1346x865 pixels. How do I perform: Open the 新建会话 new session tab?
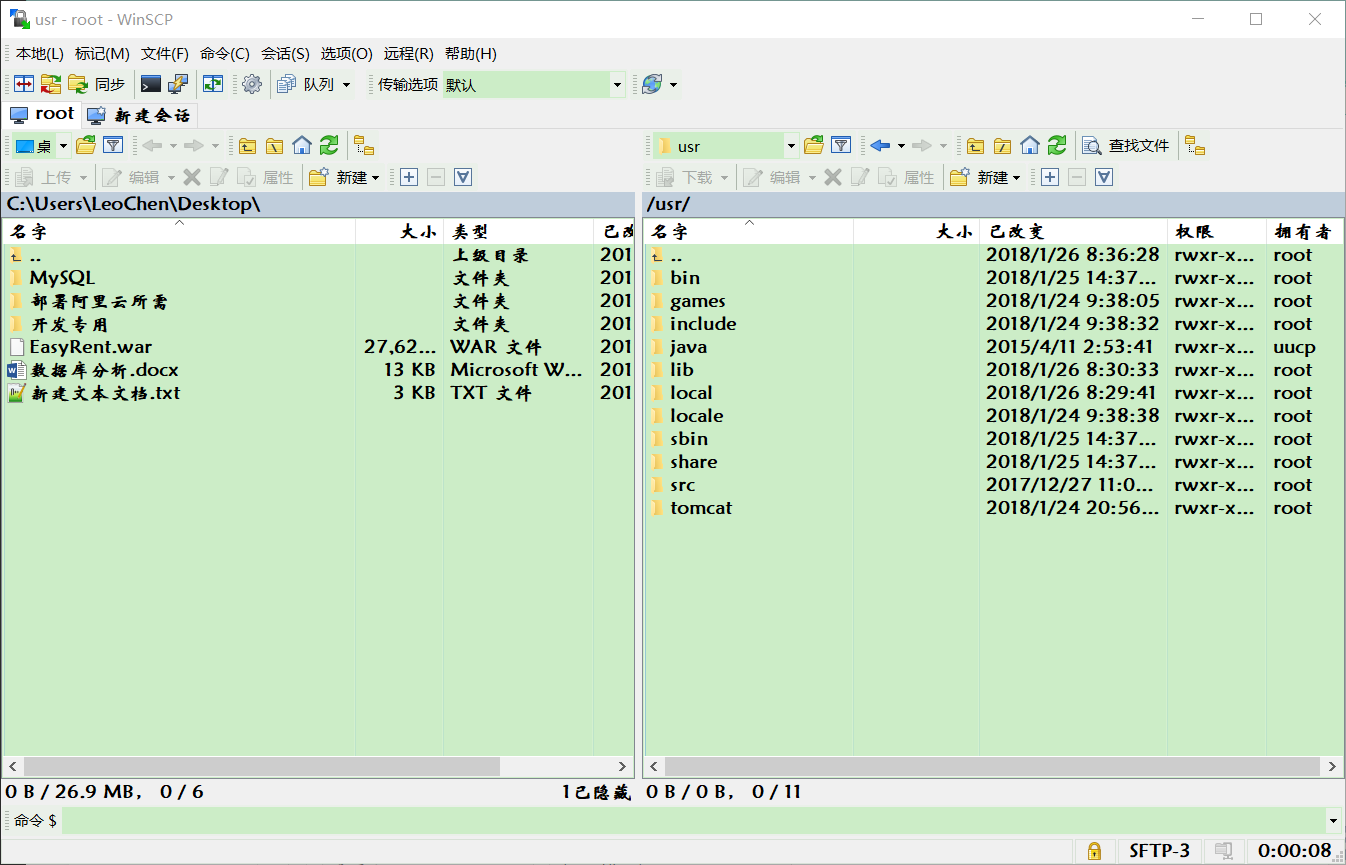click(139, 115)
